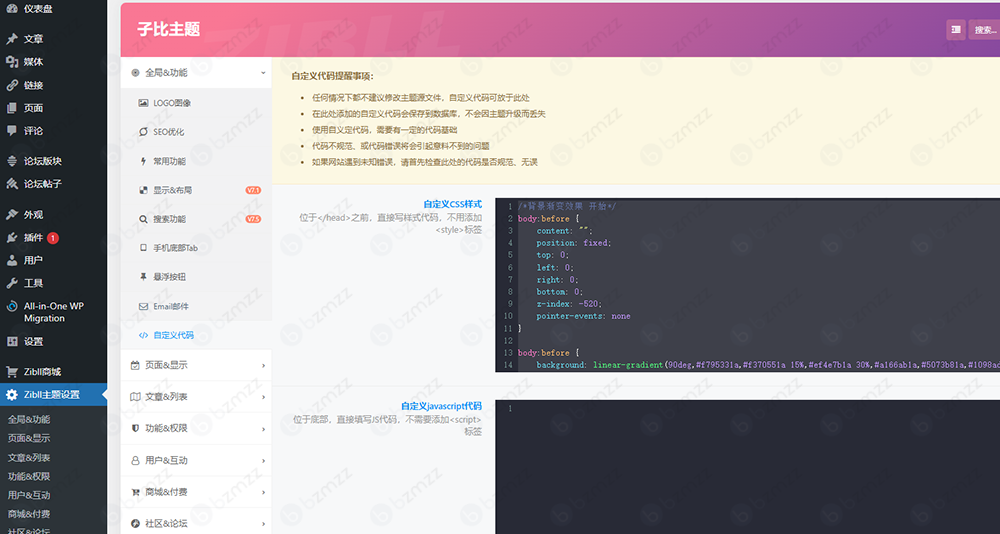Click the 论坛版块 forum icon
This screenshot has height=534, width=1000.
[11, 161]
